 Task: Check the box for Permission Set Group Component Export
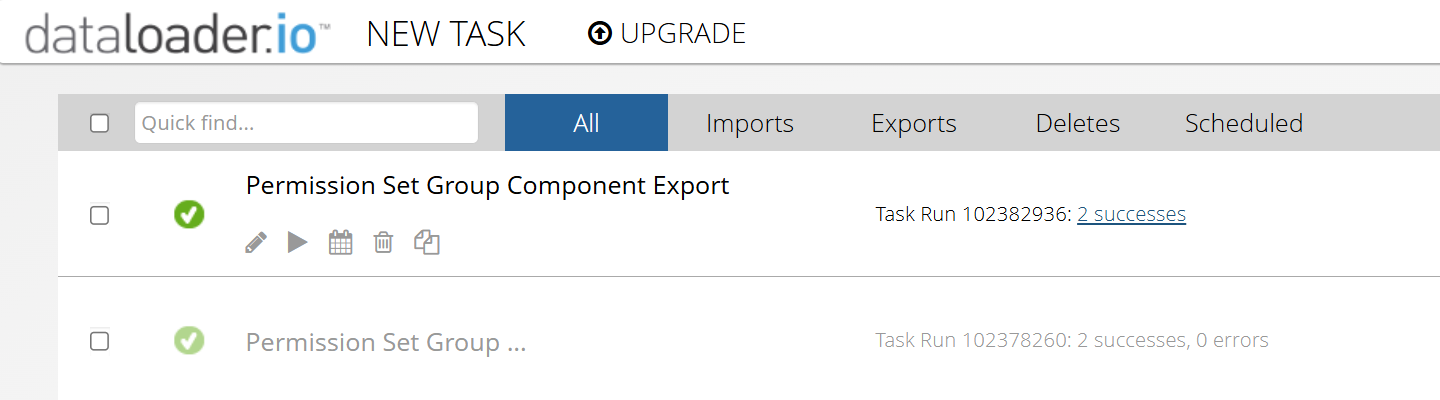pyautogui.click(x=99, y=215)
